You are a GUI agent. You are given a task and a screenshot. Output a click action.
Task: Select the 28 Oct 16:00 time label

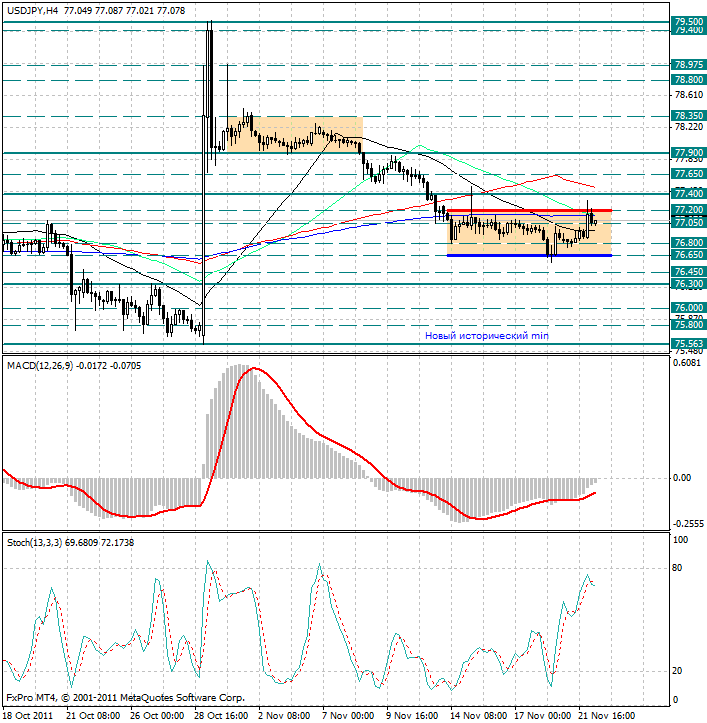tap(222, 716)
